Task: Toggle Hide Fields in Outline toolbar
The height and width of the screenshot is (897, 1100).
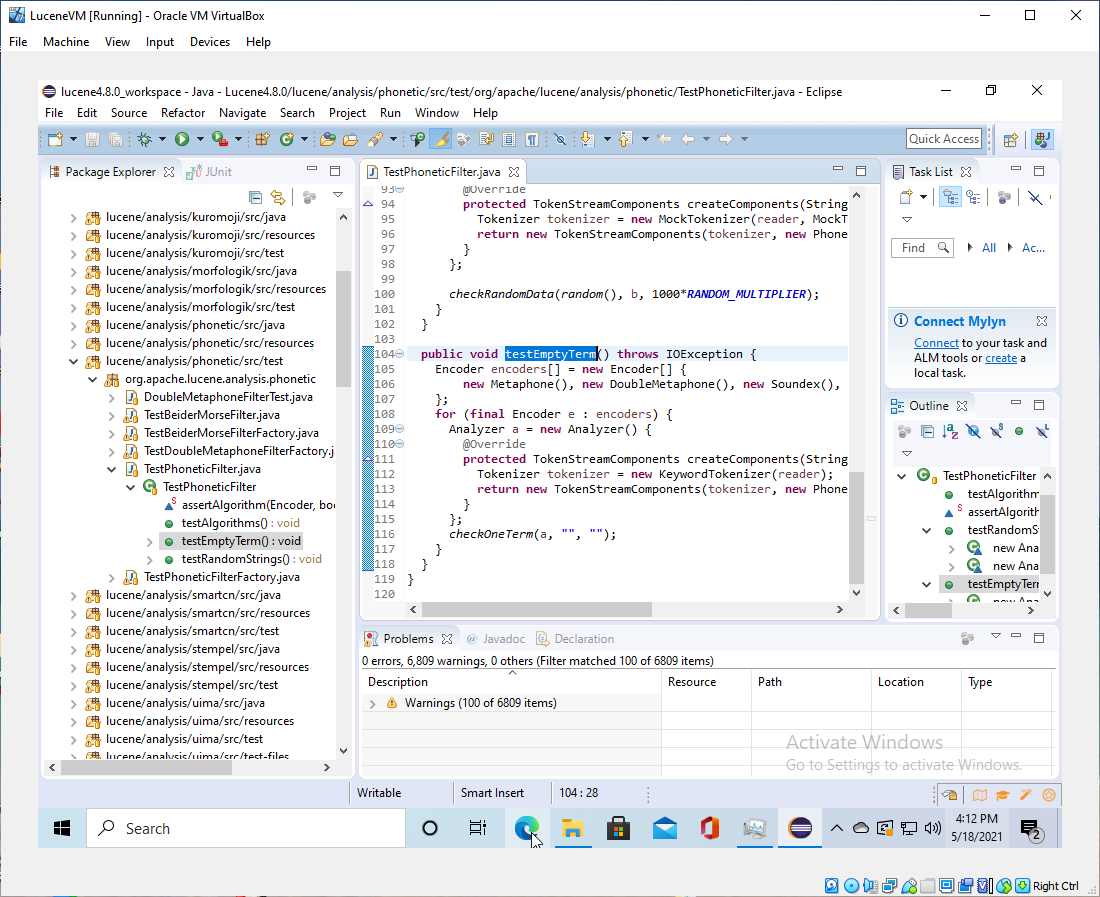Action: (973, 431)
